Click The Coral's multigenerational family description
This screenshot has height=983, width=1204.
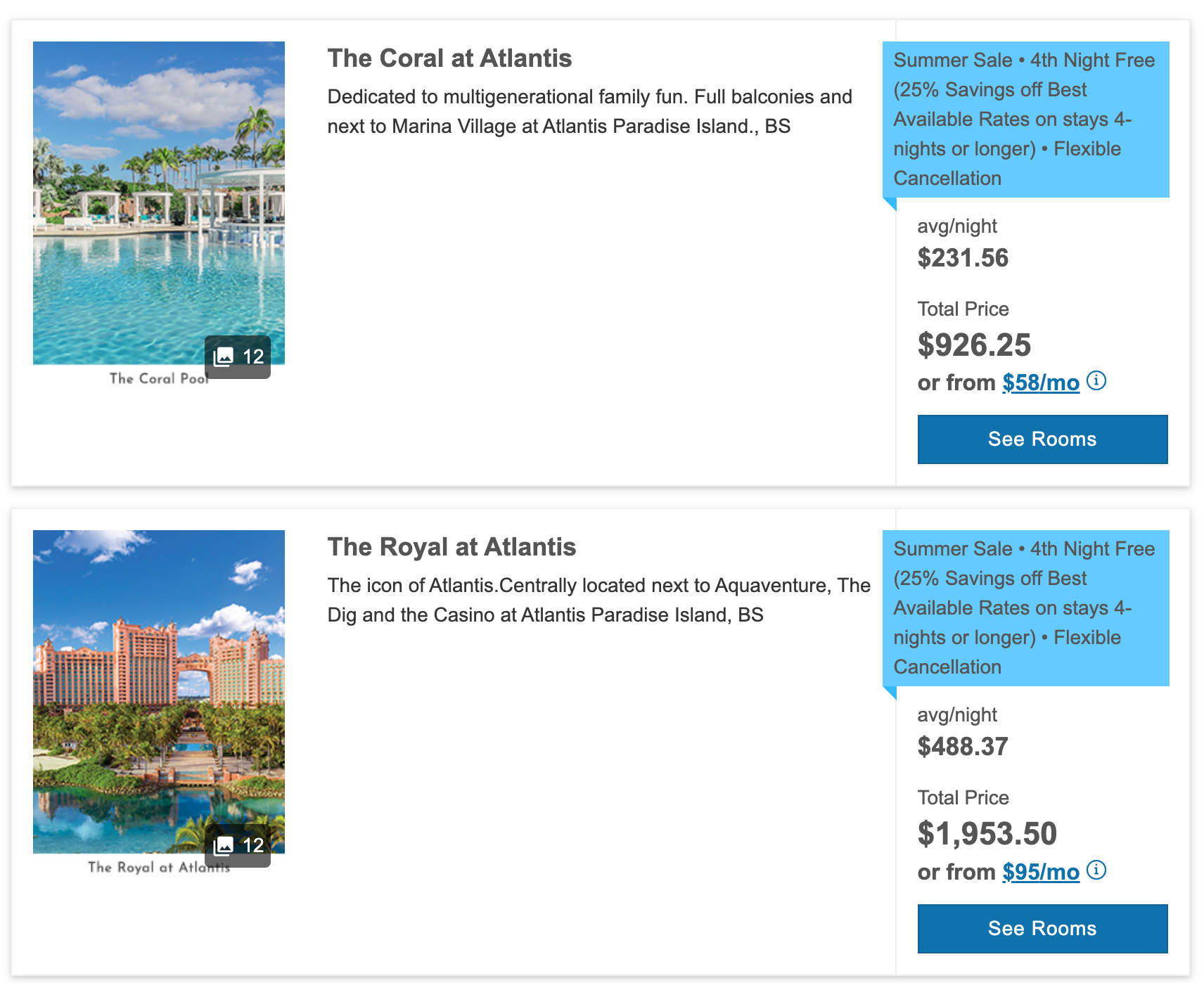589,112
